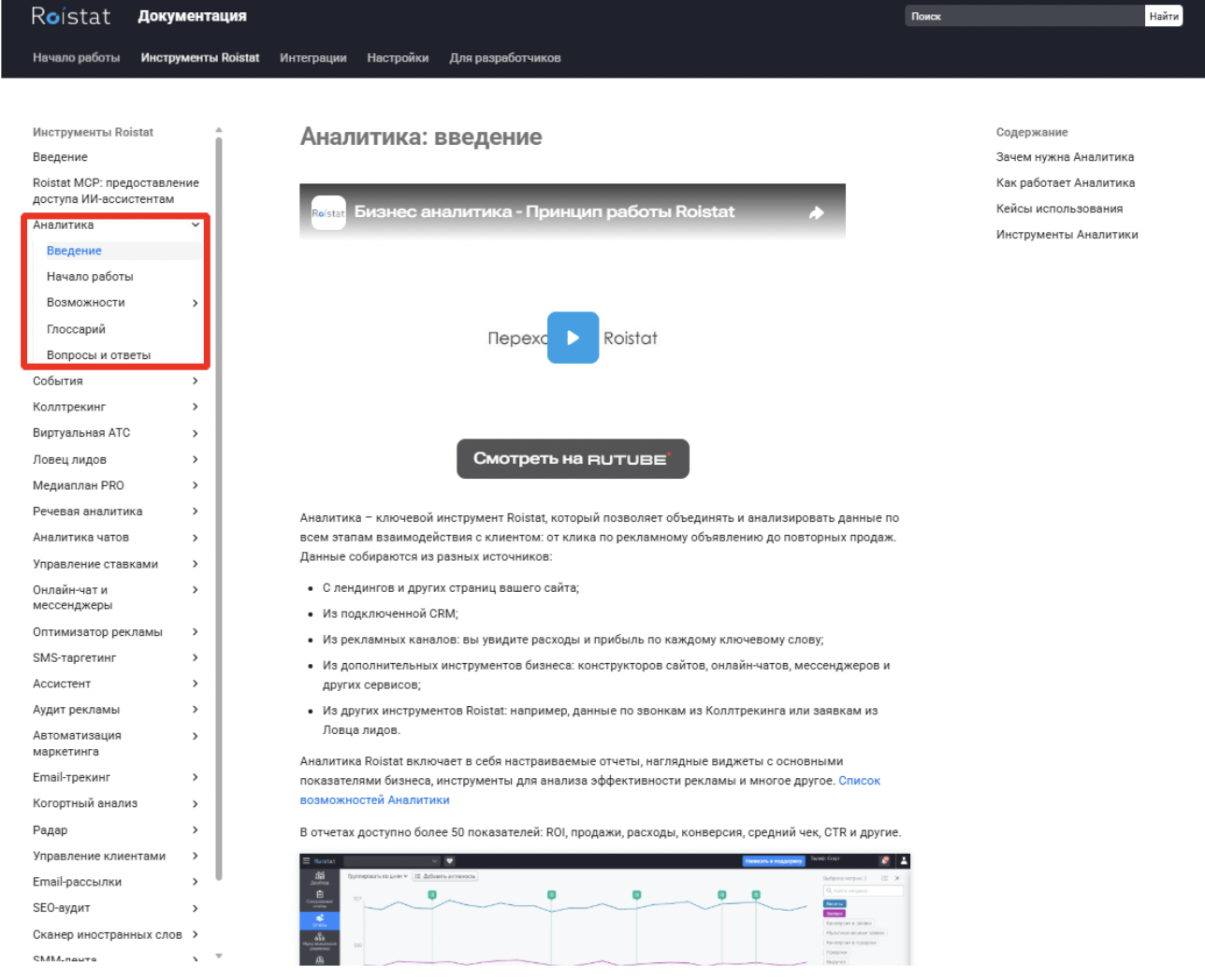This screenshot has height=980, width=1205.
Task: Jump to Инструменты Аналитики section
Action: point(1067,235)
